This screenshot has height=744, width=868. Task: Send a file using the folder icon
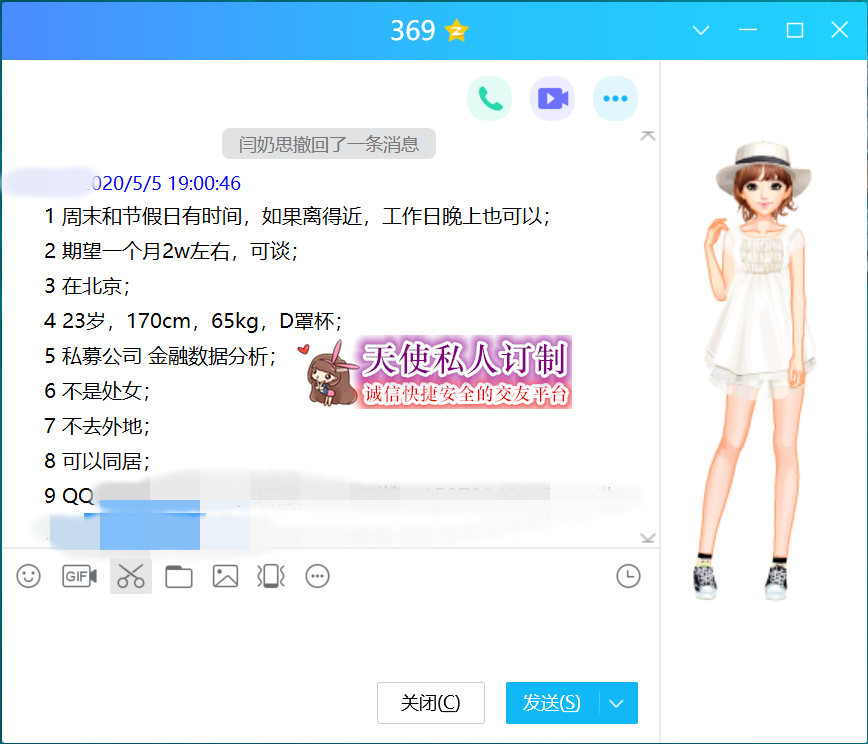[179, 576]
